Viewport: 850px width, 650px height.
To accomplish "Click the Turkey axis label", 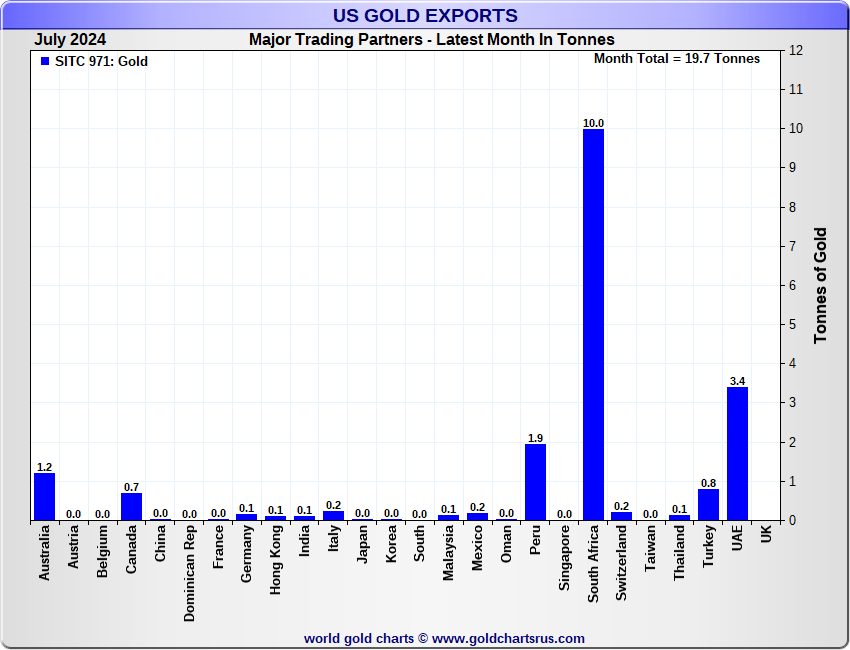I will pyautogui.click(x=709, y=546).
